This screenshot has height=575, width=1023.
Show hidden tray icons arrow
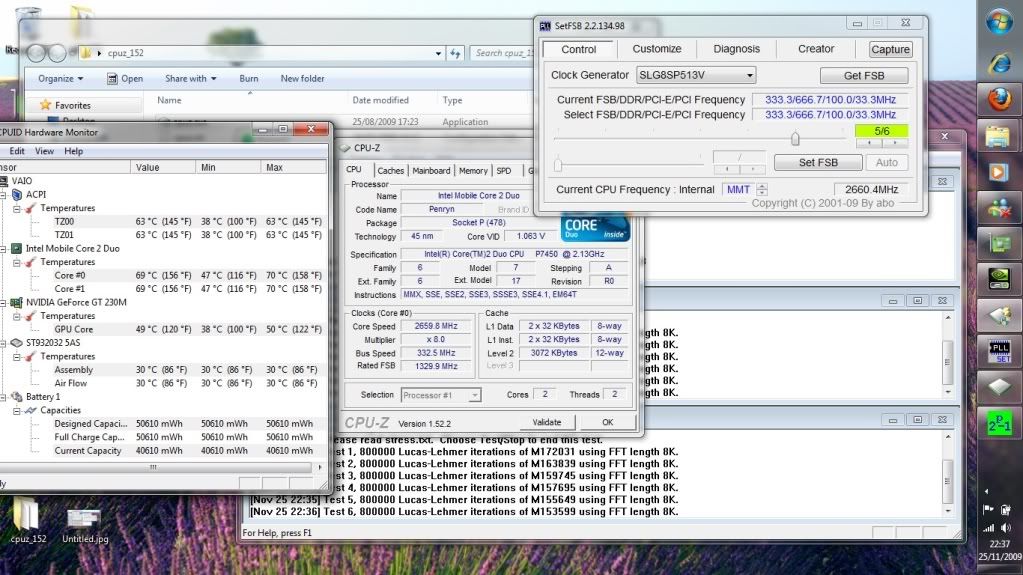pos(986,491)
